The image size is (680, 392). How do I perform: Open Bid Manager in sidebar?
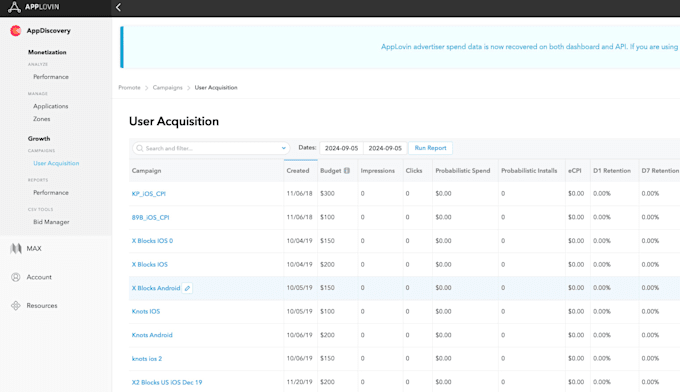point(51,222)
